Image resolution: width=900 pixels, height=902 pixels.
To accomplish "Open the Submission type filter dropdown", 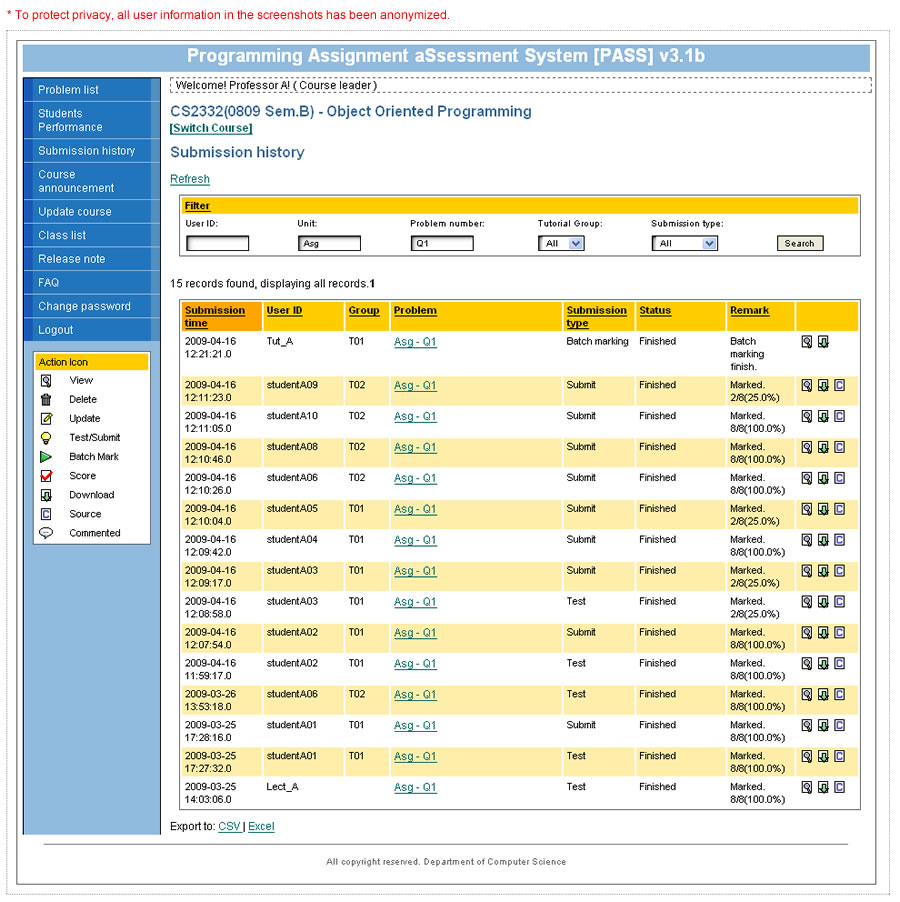I will coord(685,243).
